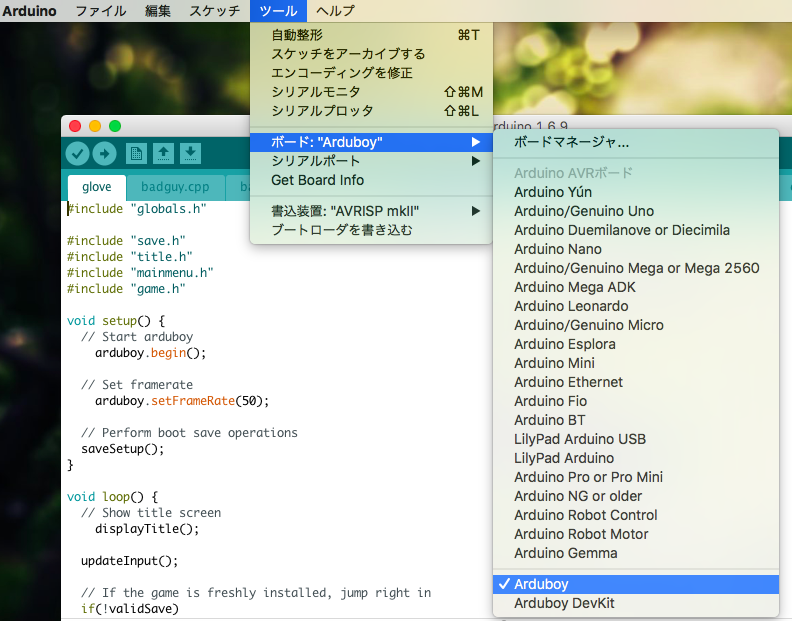Image resolution: width=792 pixels, height=621 pixels.
Task: Select Arduino Robot Control board
Action: [636, 515]
